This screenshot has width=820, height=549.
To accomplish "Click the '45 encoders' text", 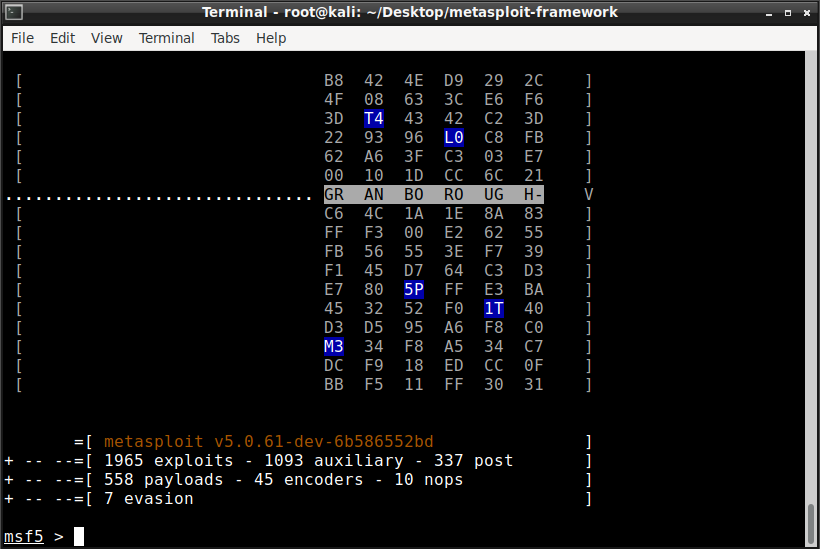I will pyautogui.click(x=309, y=480).
